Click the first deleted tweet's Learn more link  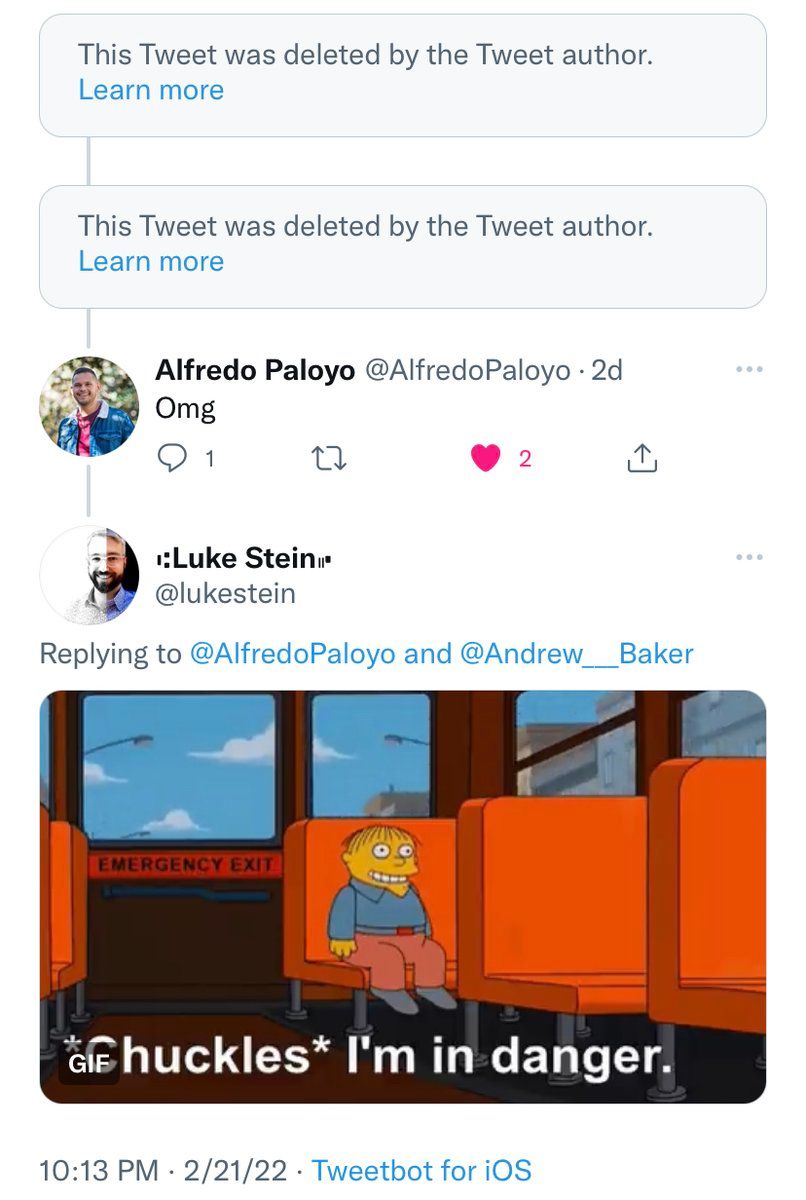[151, 90]
